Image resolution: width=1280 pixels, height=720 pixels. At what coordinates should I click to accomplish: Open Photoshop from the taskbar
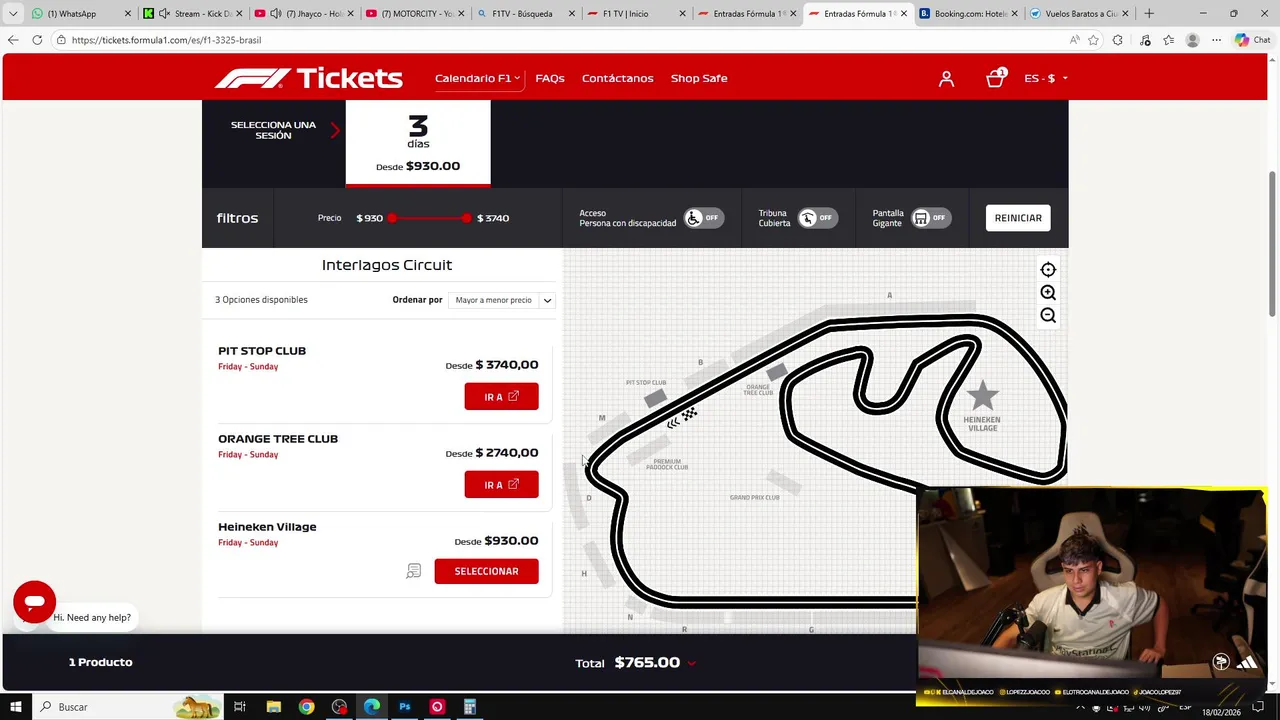(x=404, y=707)
